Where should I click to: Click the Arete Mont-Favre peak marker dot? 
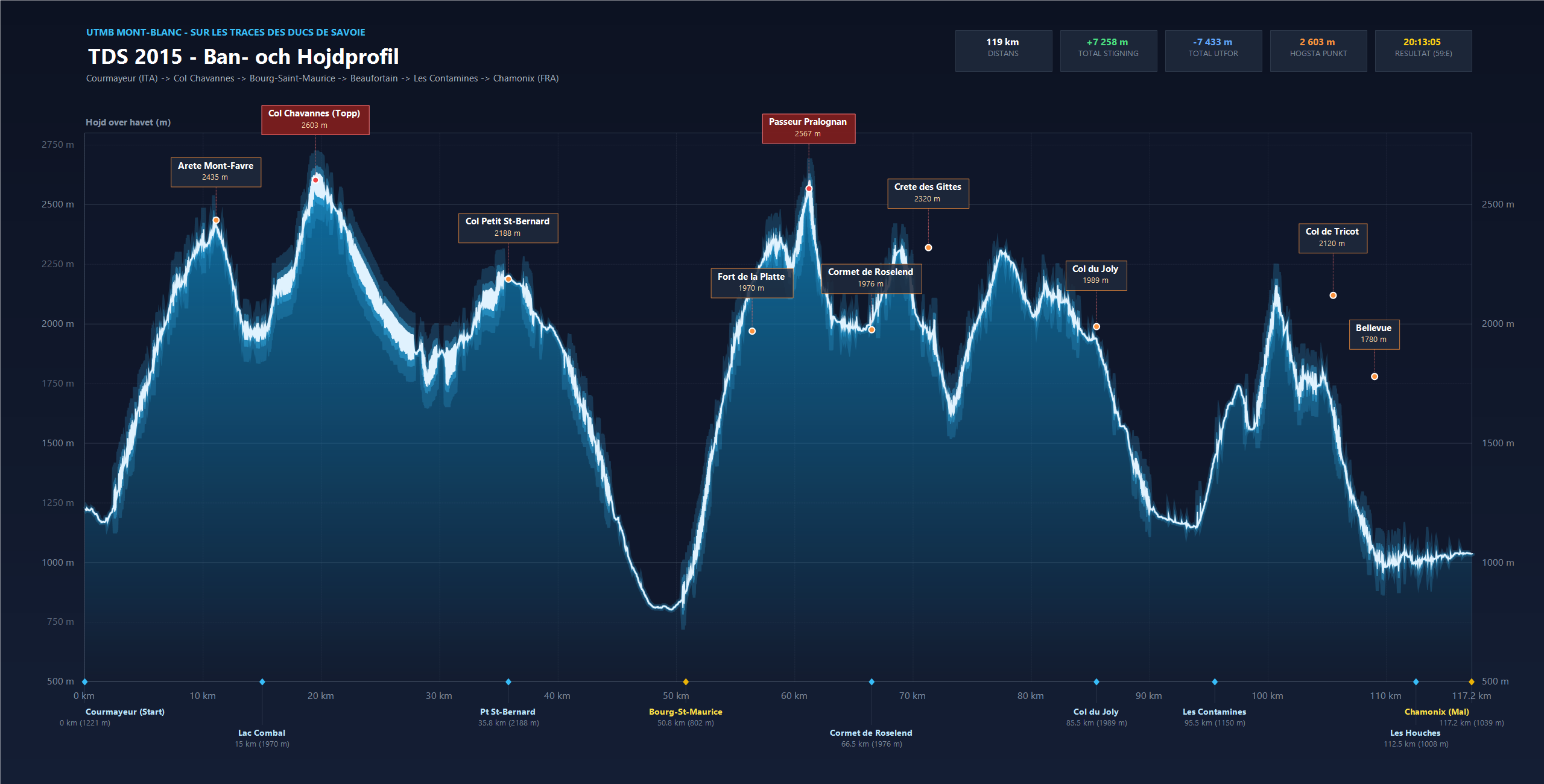coord(217,220)
